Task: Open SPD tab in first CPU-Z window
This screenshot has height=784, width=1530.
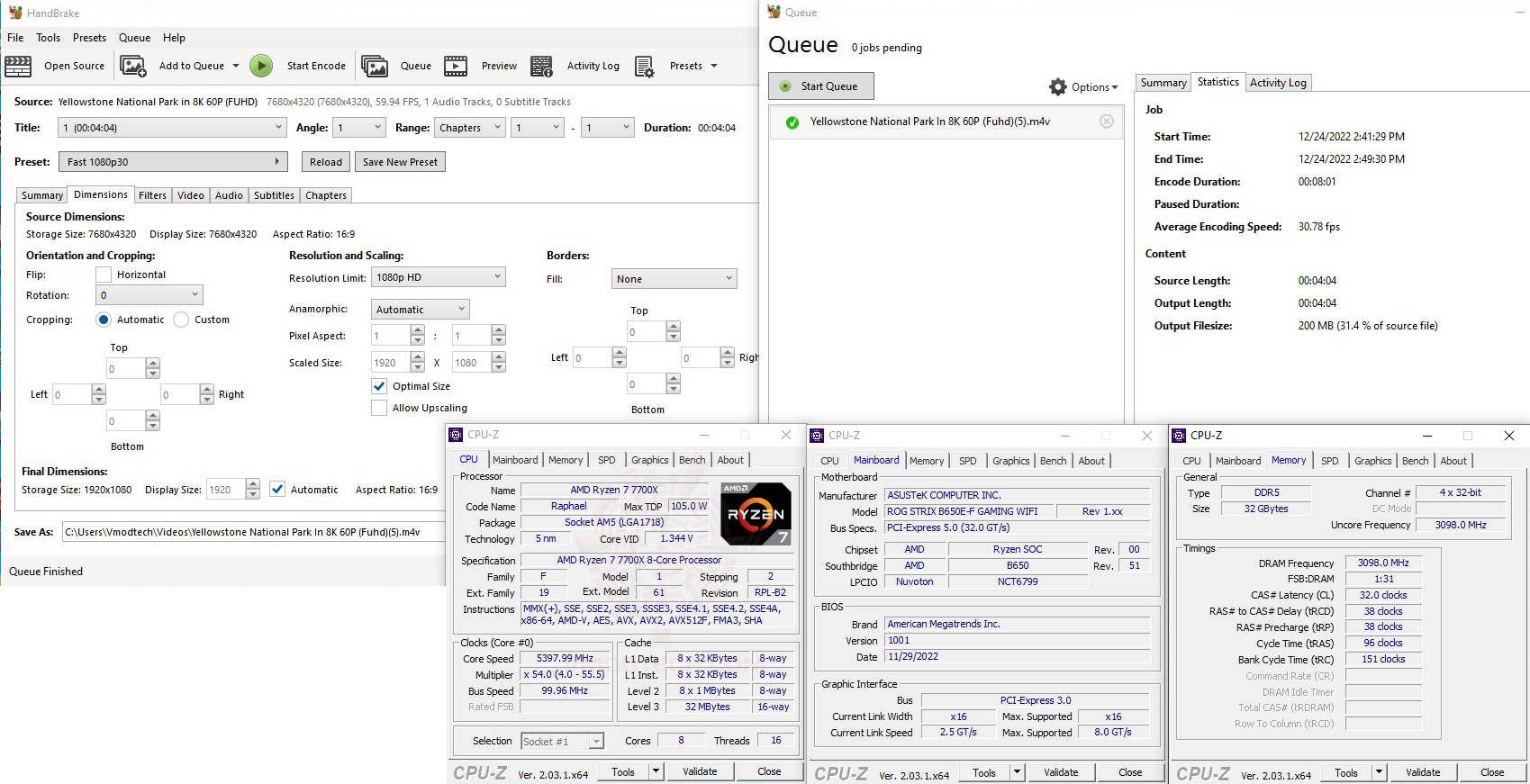Action: coord(607,460)
